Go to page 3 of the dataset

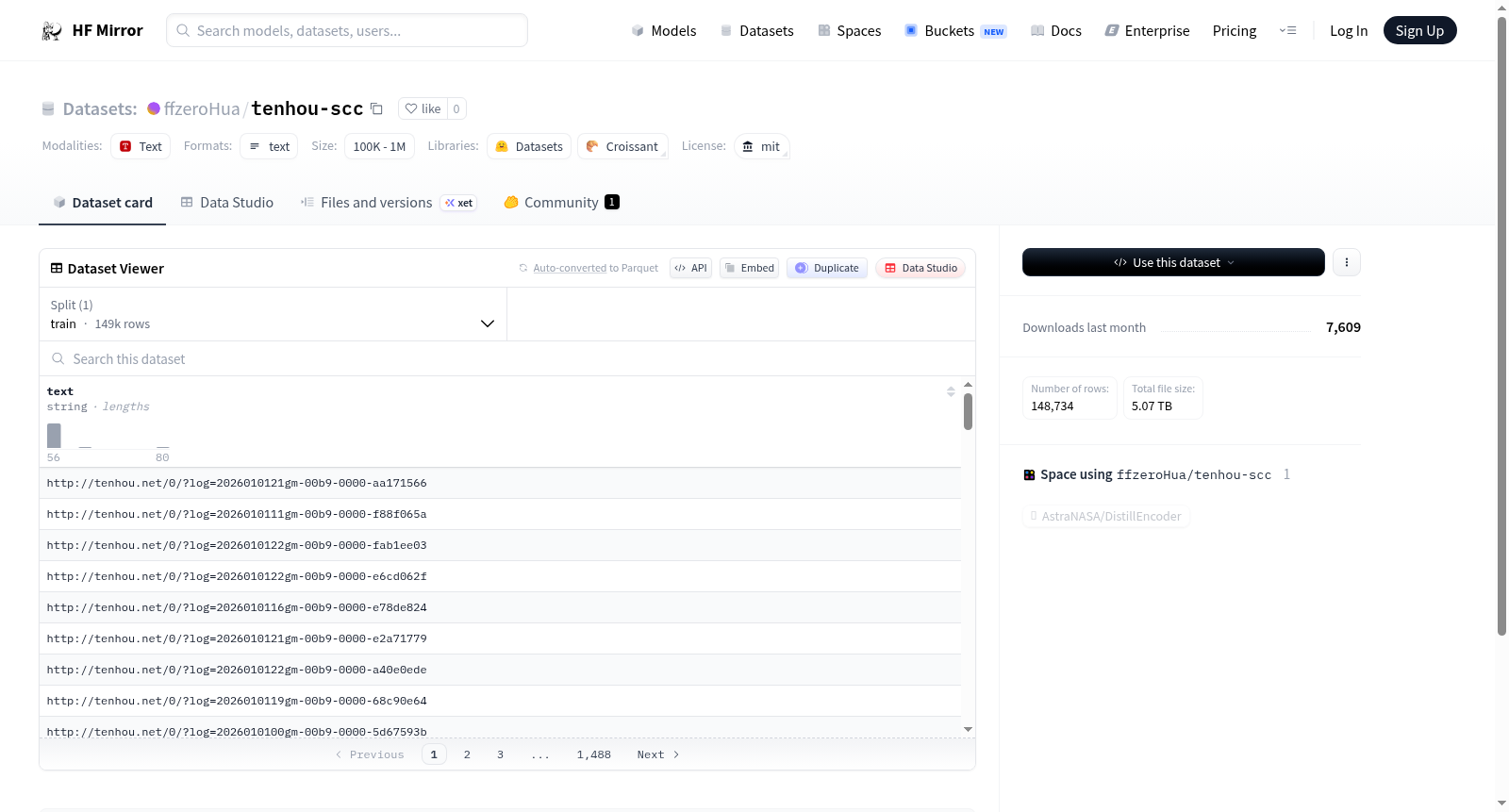500,754
